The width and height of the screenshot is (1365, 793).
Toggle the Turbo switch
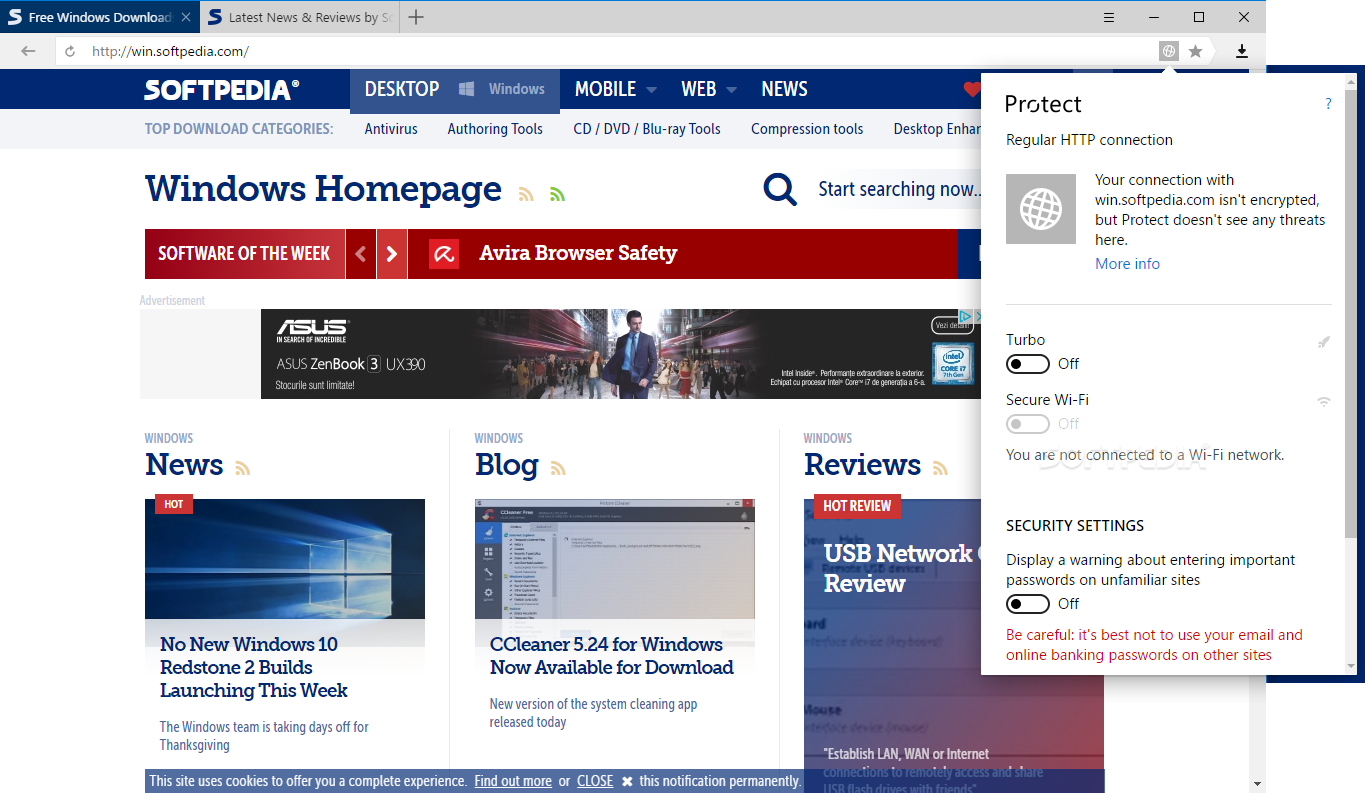(x=1028, y=364)
